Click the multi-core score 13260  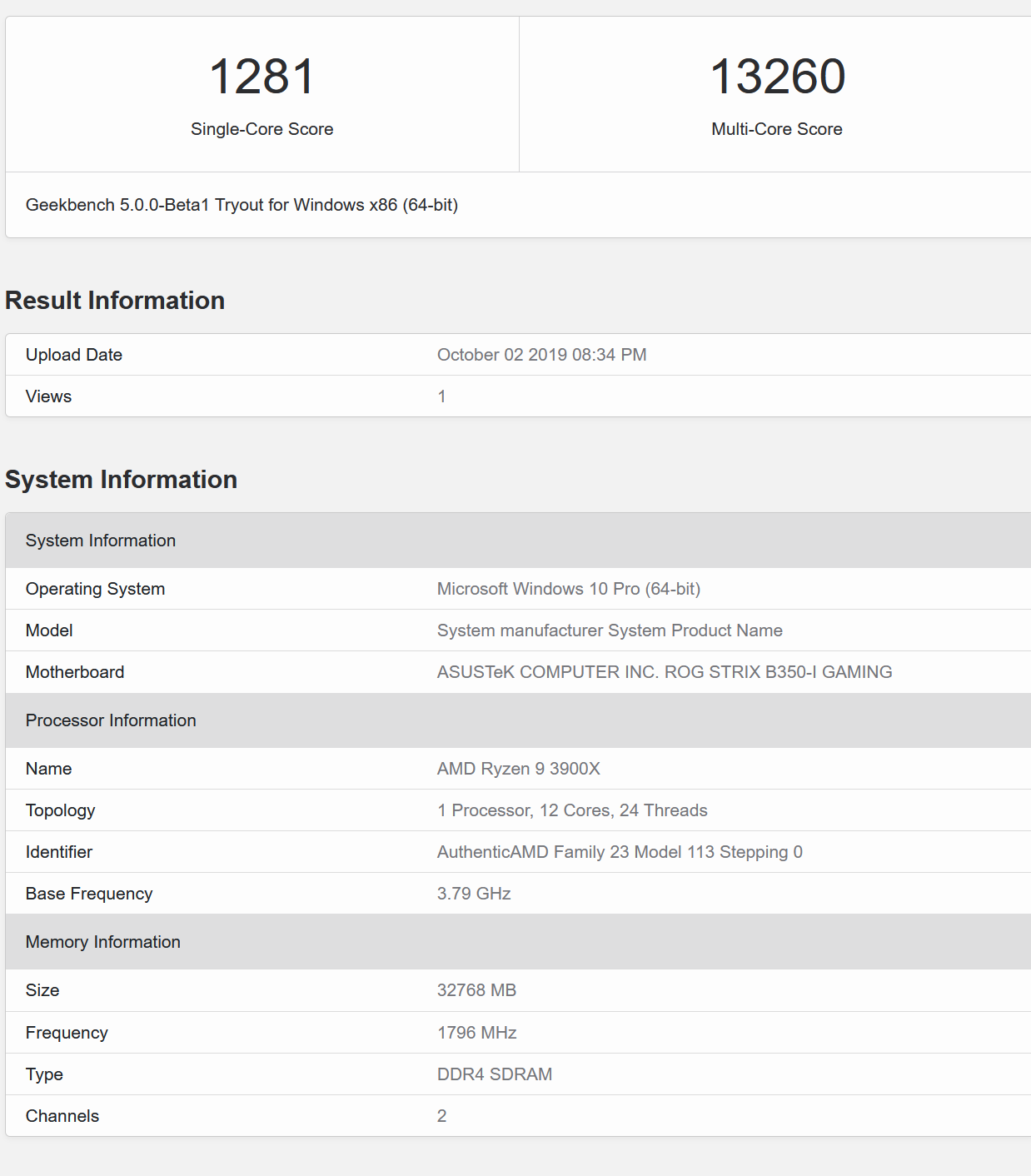(x=778, y=77)
